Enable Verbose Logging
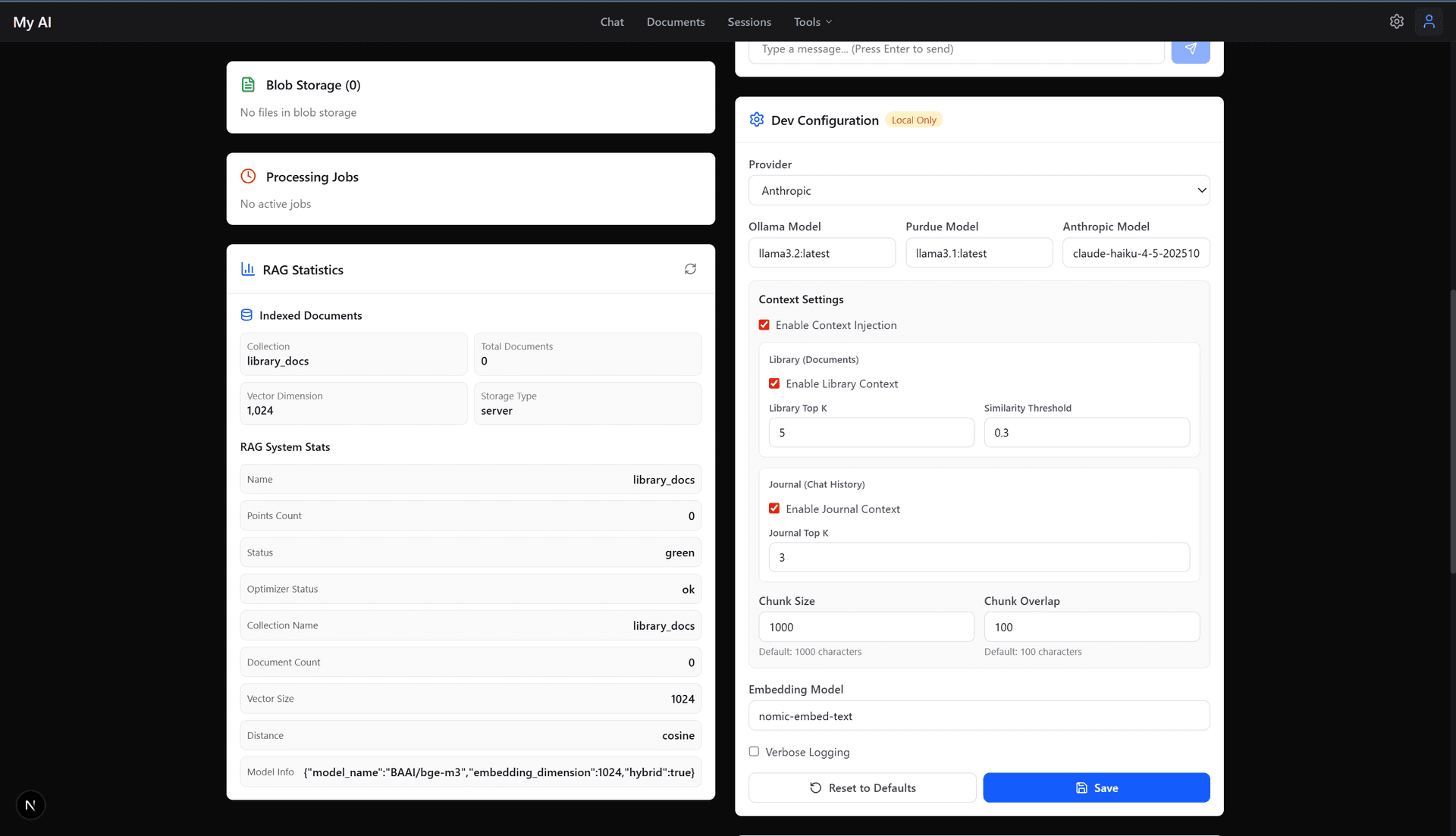This screenshot has width=1456, height=836. pos(754,751)
